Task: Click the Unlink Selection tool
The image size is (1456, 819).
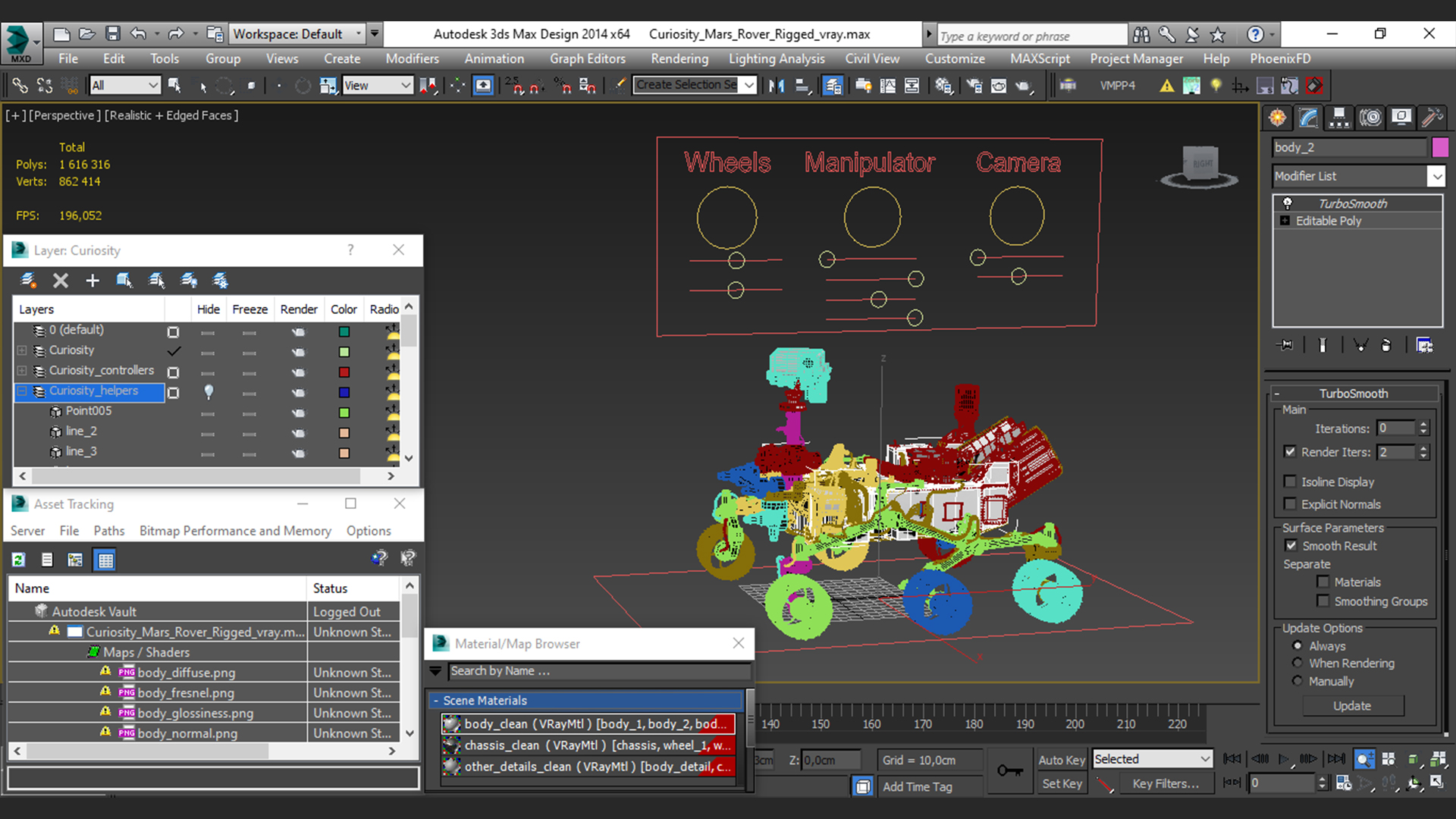Action: pyautogui.click(x=45, y=86)
